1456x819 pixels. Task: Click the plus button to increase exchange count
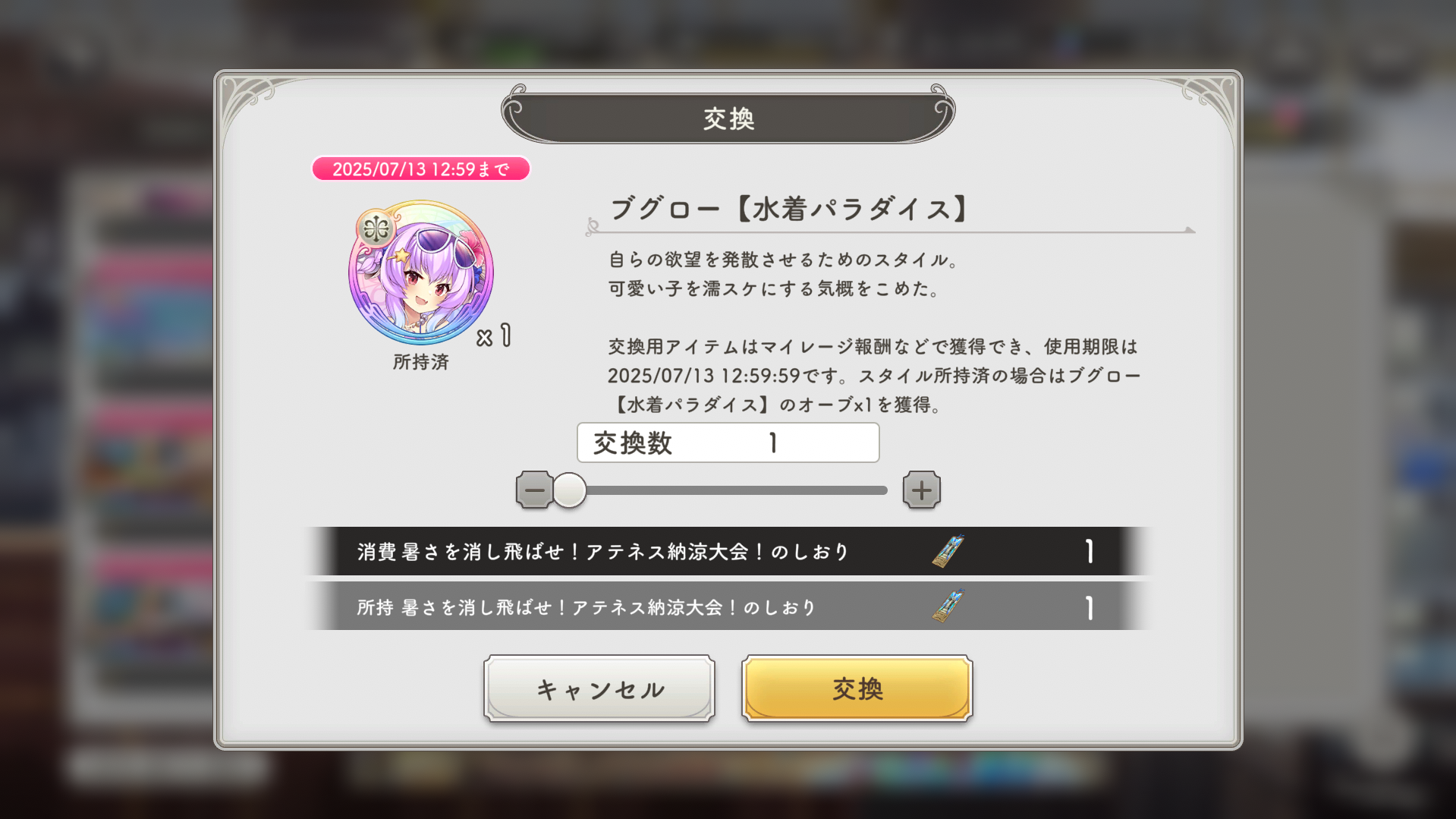[922, 490]
